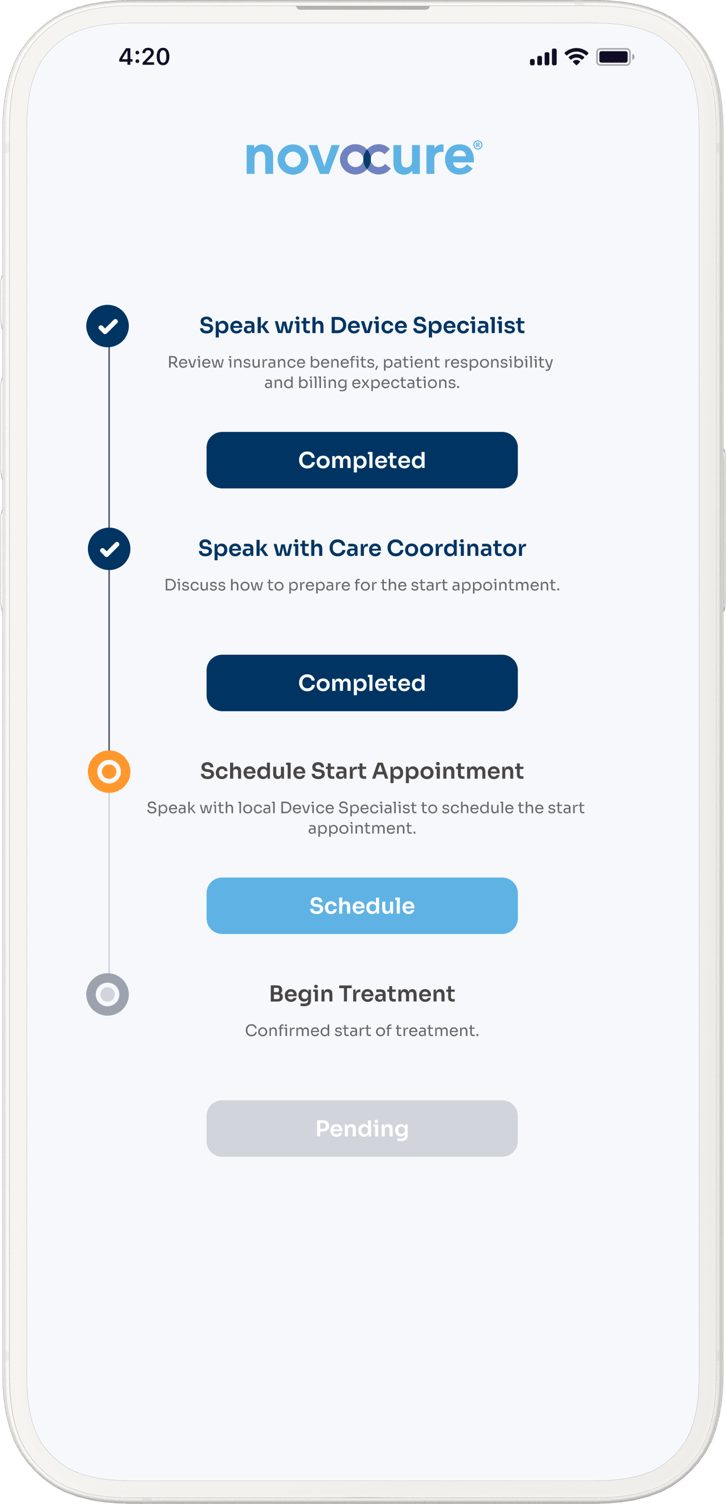Click the Care Coordinator step checkmark icon

coord(108,549)
